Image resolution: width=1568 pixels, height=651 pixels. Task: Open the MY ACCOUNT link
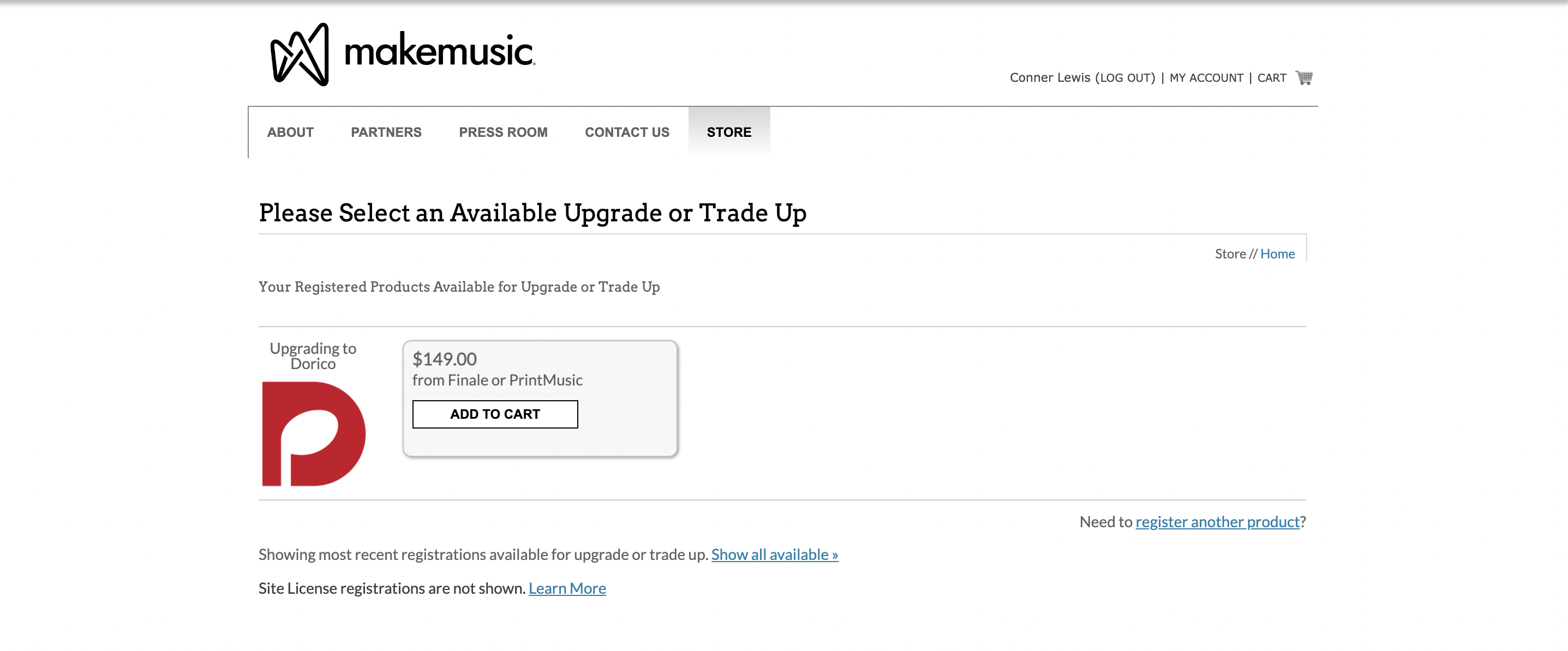coord(1206,78)
